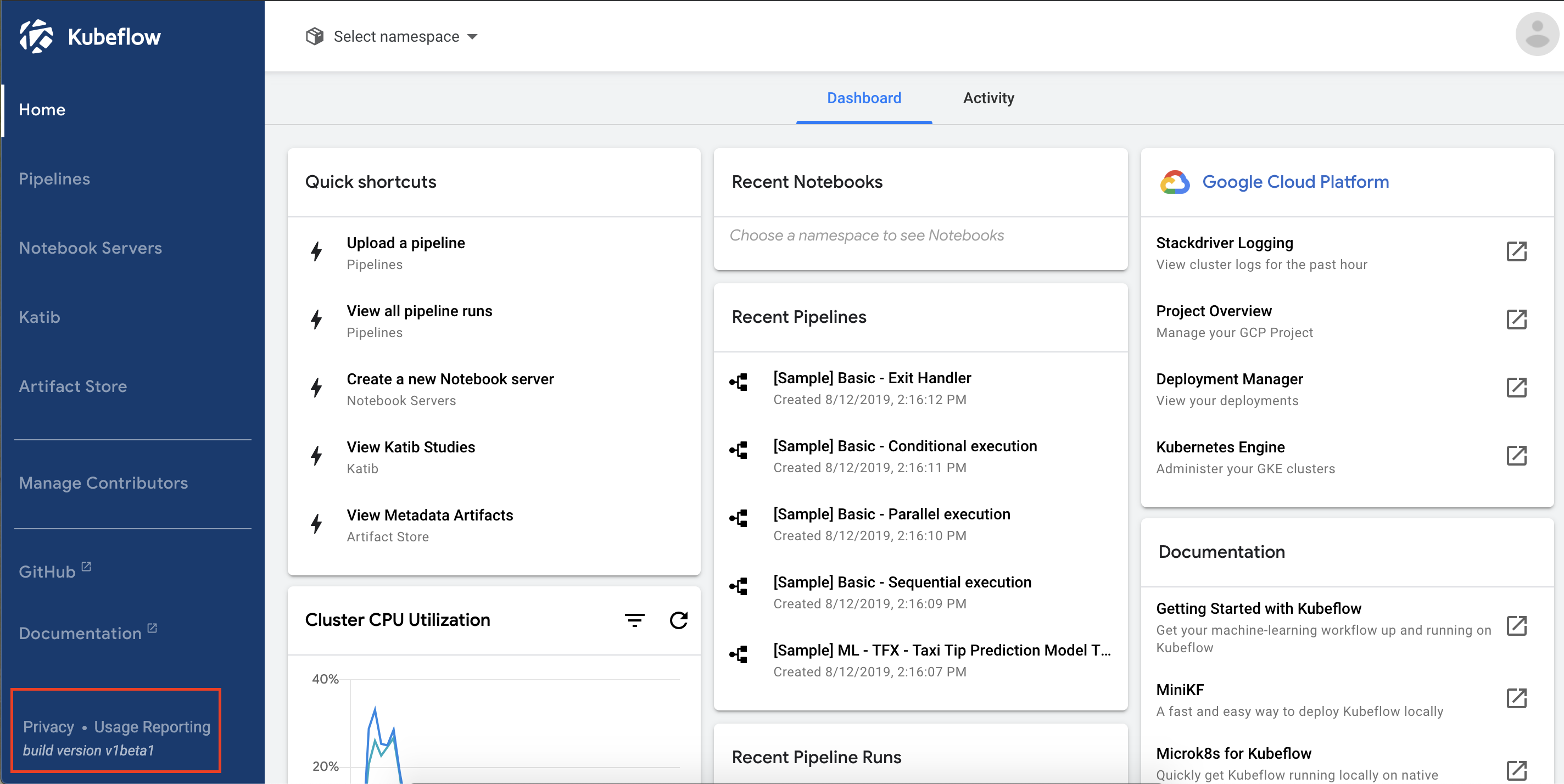Open Stackdriver Logging external link icon
Screen dimensions: 1564x784
pos(1516,252)
